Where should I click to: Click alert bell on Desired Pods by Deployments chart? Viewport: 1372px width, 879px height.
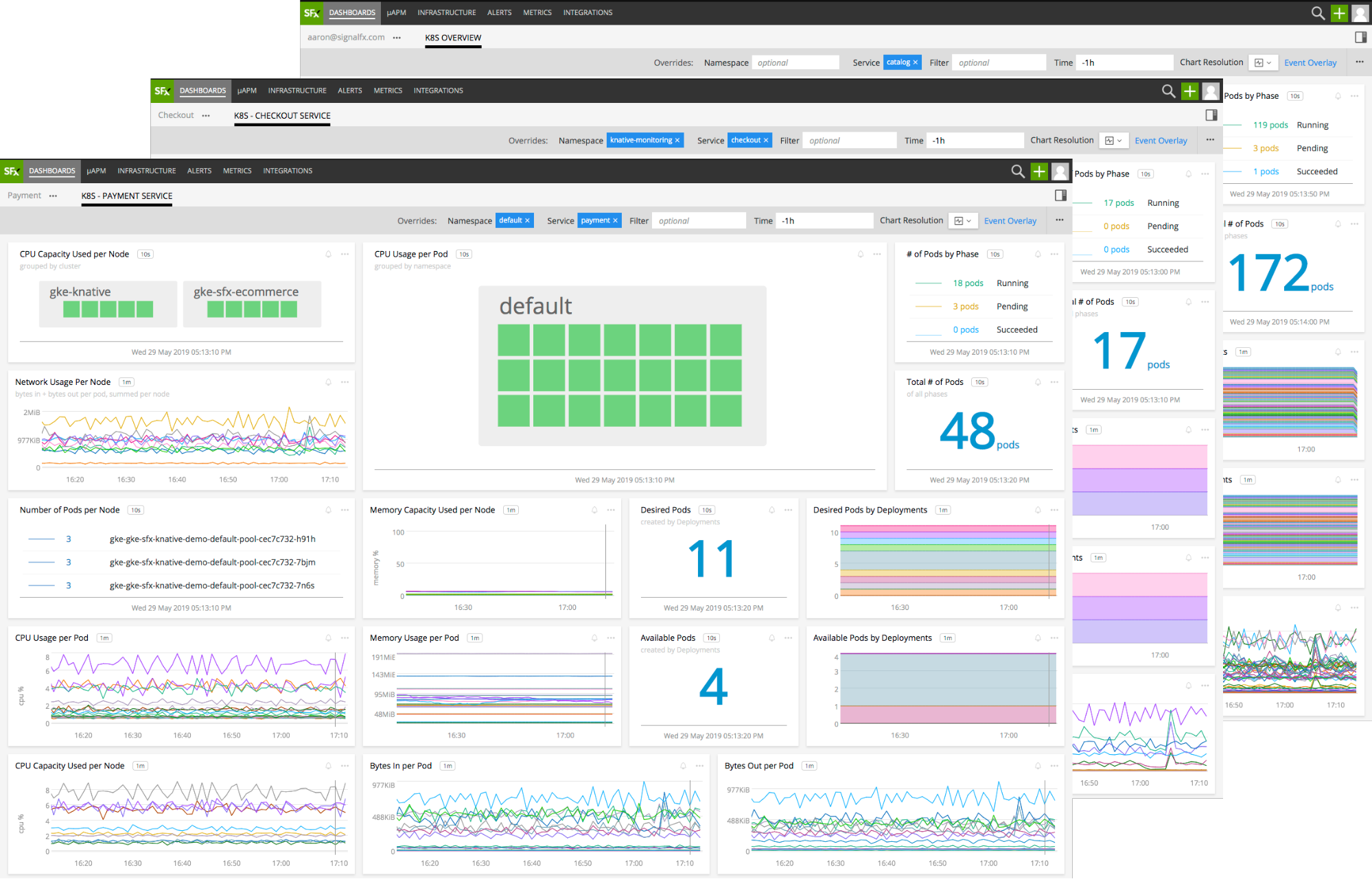[x=1038, y=511]
